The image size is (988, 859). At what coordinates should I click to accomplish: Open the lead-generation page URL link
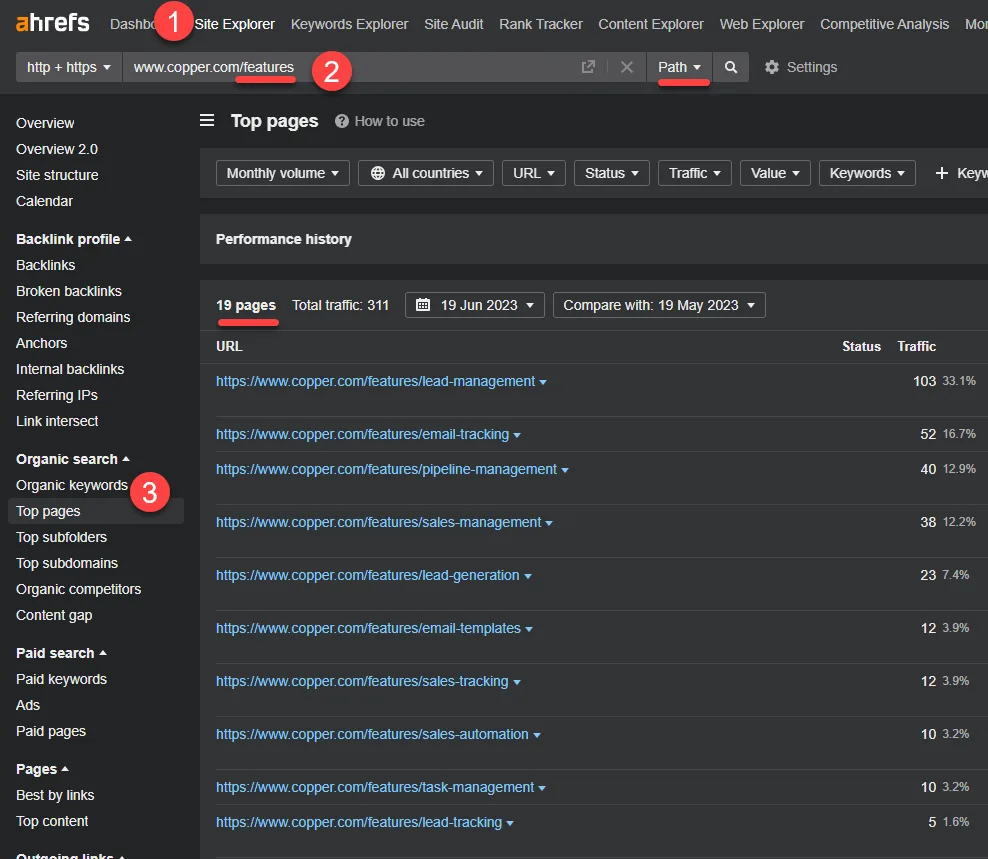click(367, 575)
